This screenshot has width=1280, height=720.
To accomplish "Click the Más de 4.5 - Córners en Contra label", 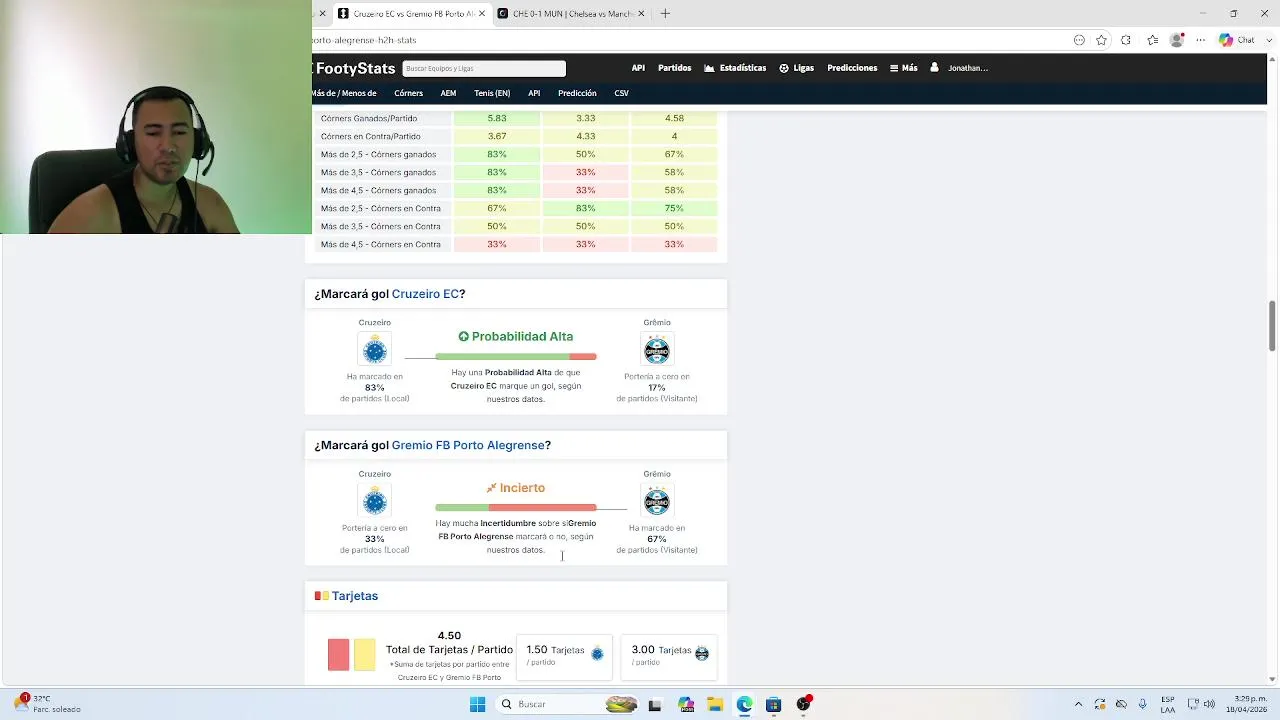I will [380, 244].
